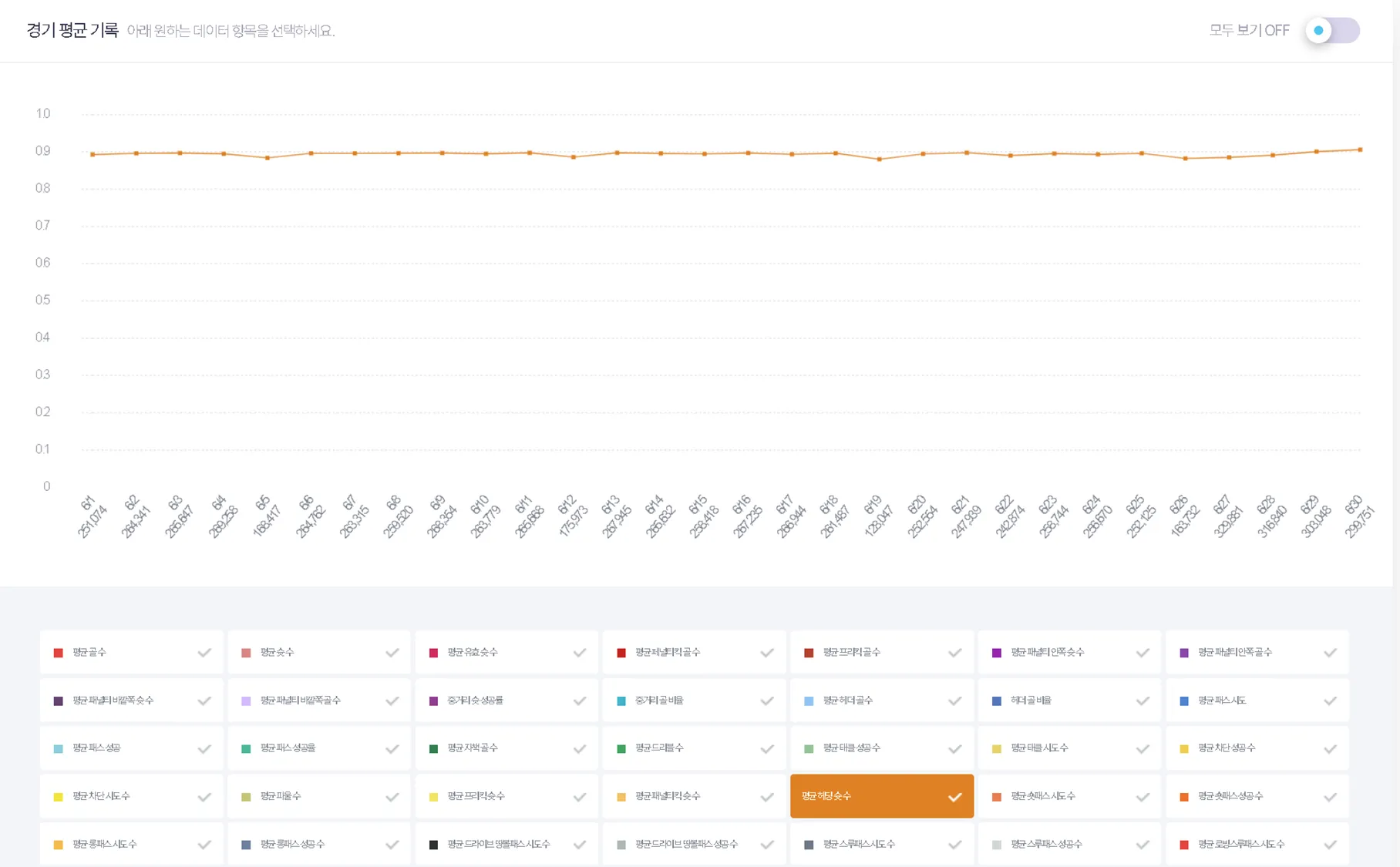Click the checkmark icon on 평균 유효슛수
The height and width of the screenshot is (867, 1400).
tap(580, 653)
